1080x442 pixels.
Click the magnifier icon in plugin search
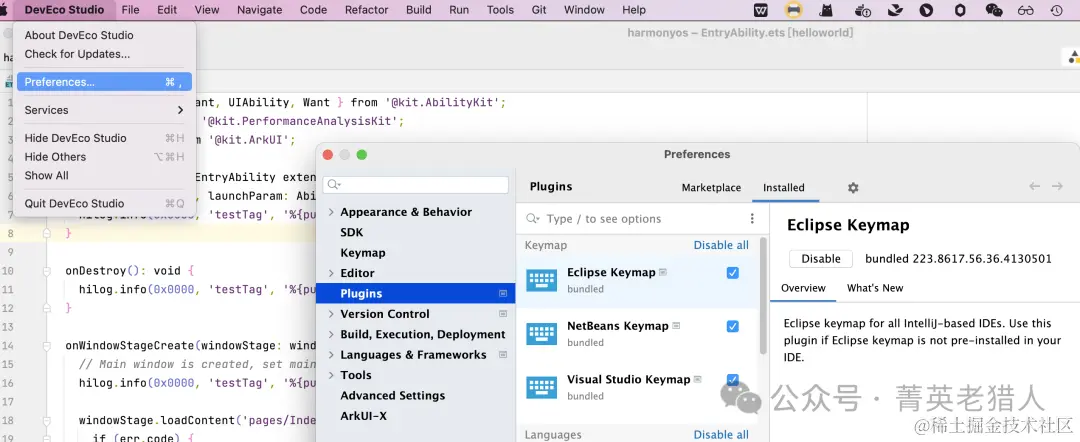[x=532, y=218]
